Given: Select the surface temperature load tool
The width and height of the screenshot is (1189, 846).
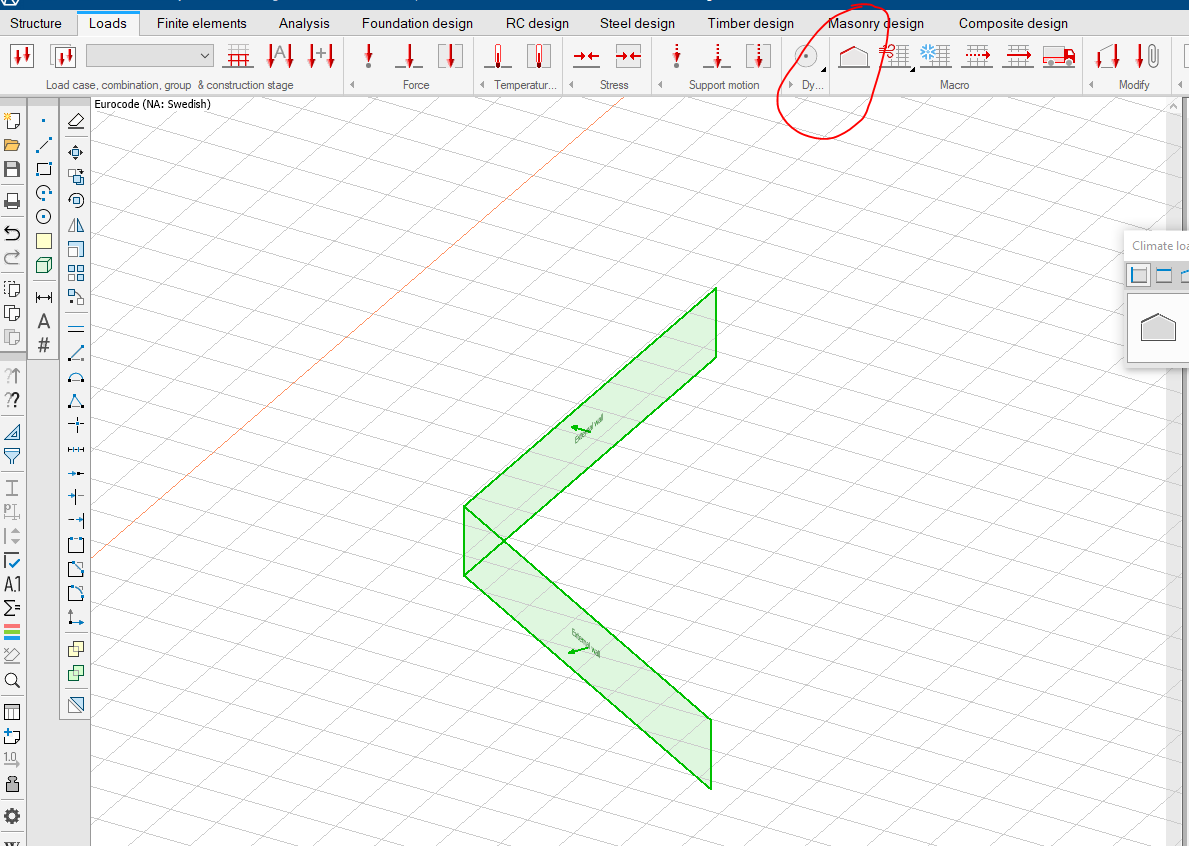Looking at the screenshot, I should pos(538,56).
